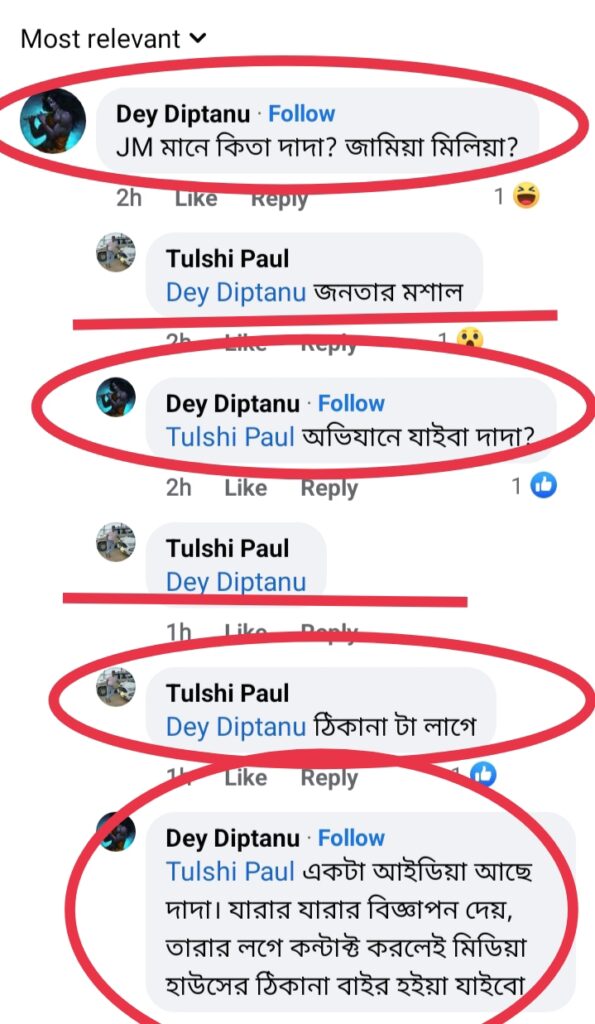Click the thumbs-up reaction on ঠিকানা টা লাগে comment
This screenshot has height=1024, width=595.
click(483, 775)
